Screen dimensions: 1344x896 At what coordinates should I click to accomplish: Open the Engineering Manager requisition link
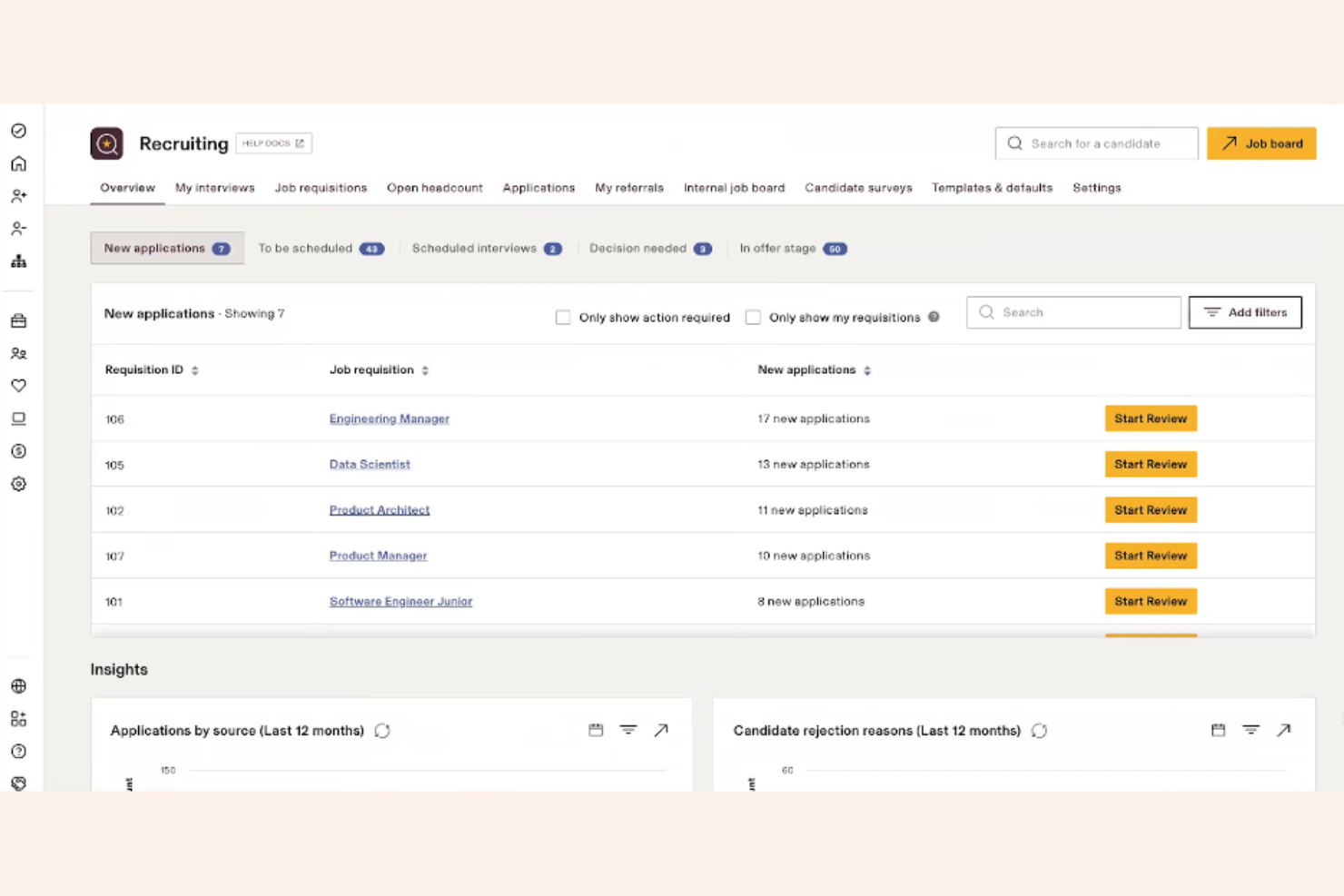(x=389, y=418)
